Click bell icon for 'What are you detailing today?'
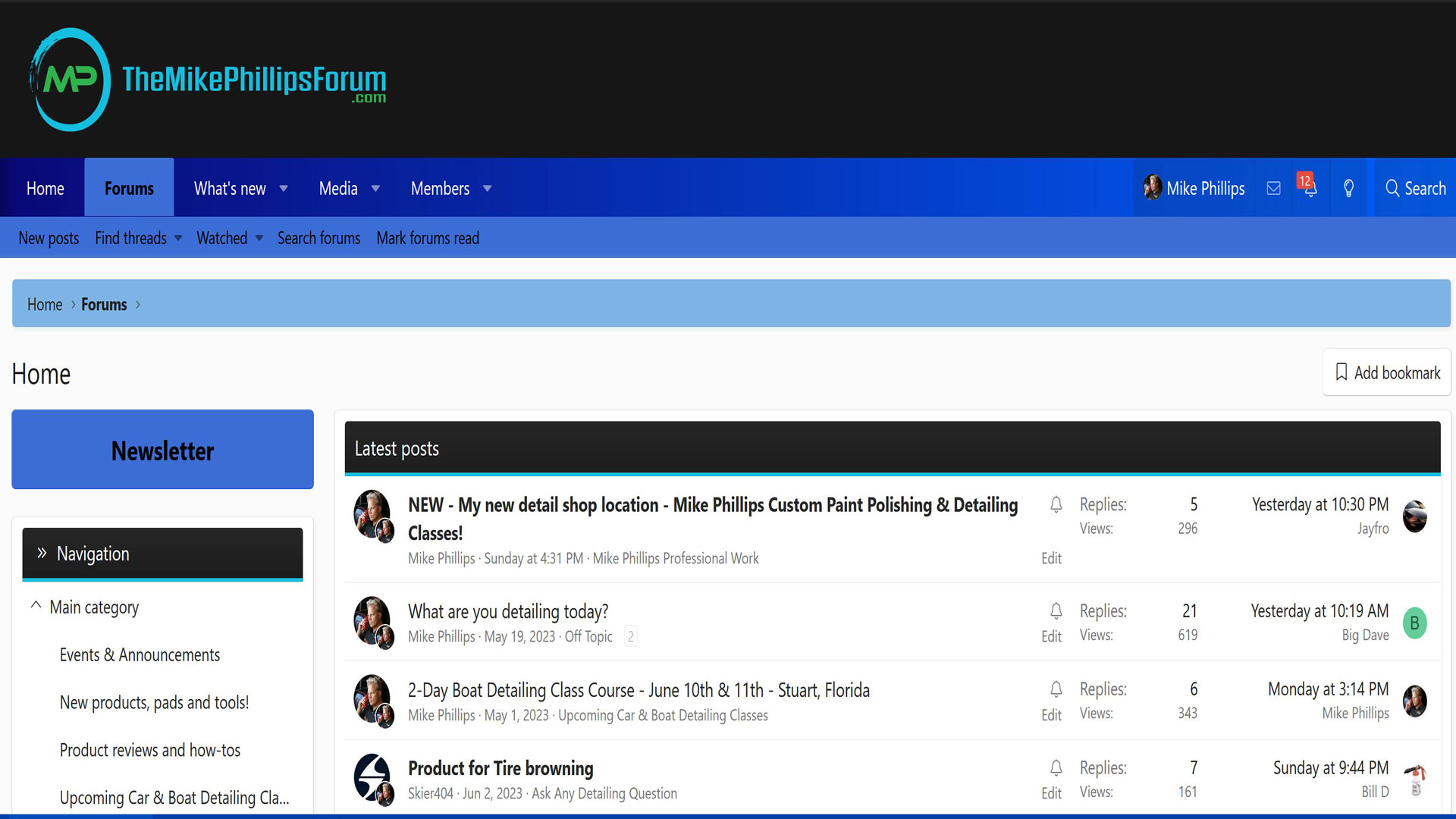This screenshot has width=1456, height=819. pyautogui.click(x=1056, y=611)
